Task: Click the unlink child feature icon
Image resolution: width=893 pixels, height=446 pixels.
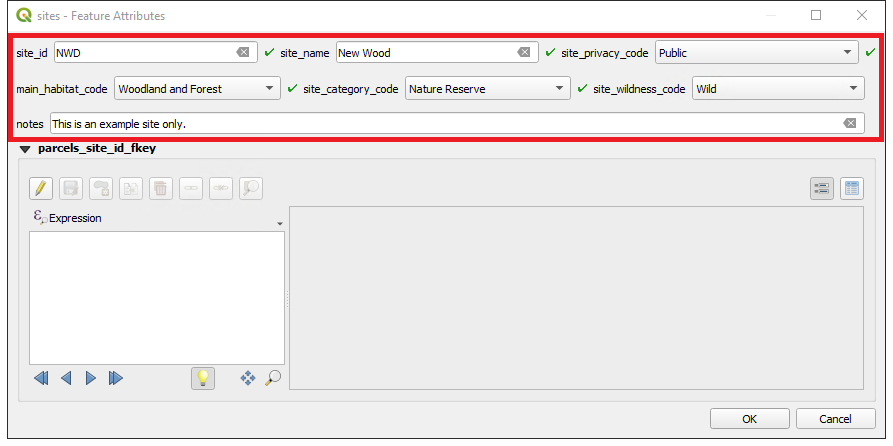Action: click(221, 188)
